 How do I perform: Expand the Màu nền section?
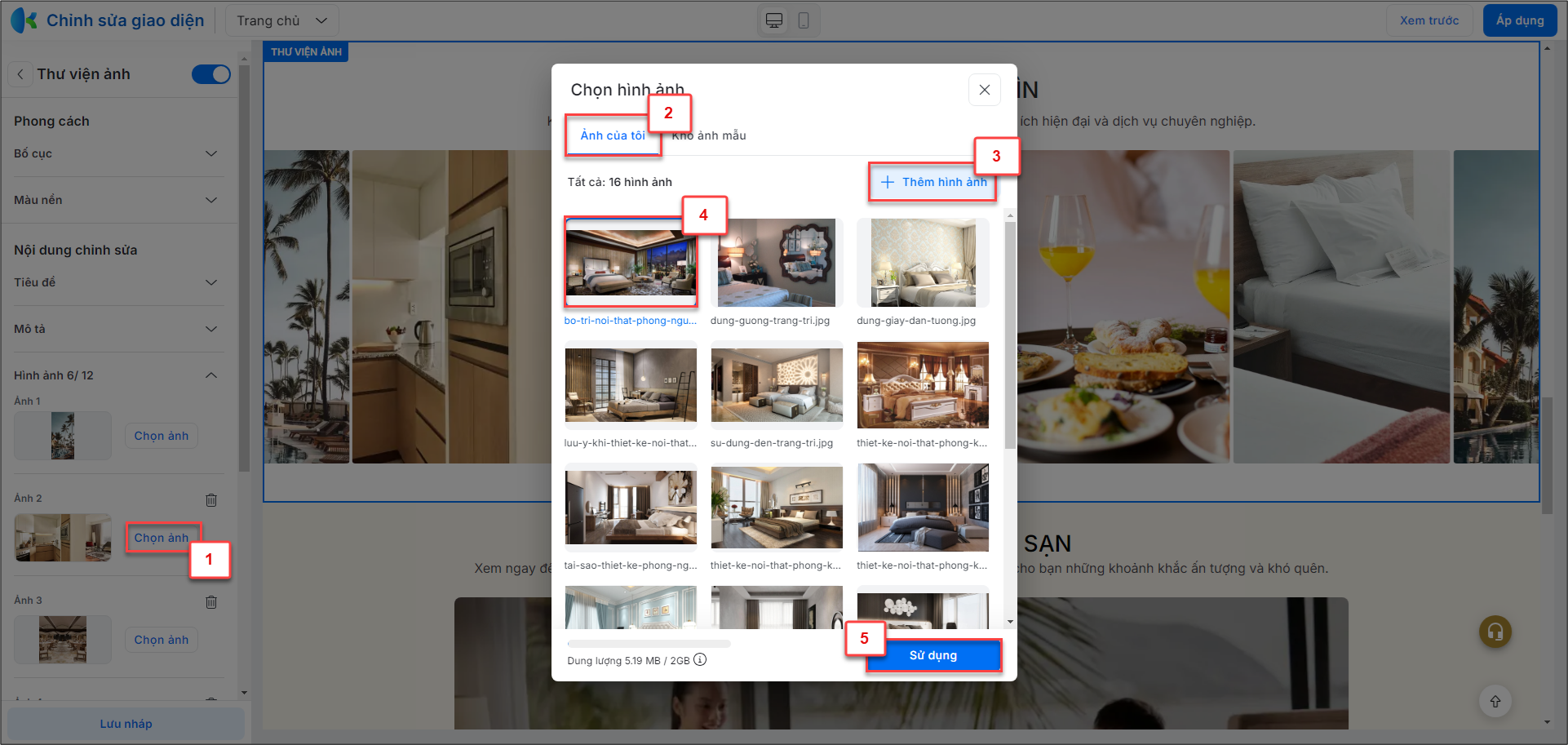pyautogui.click(x=119, y=200)
